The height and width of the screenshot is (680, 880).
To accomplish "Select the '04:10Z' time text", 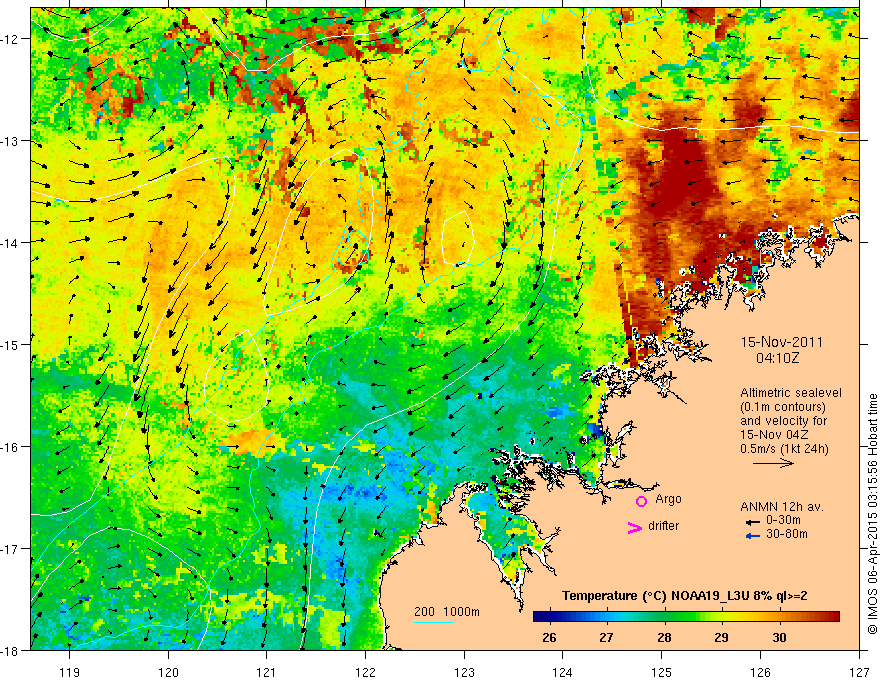I will coord(777,358).
